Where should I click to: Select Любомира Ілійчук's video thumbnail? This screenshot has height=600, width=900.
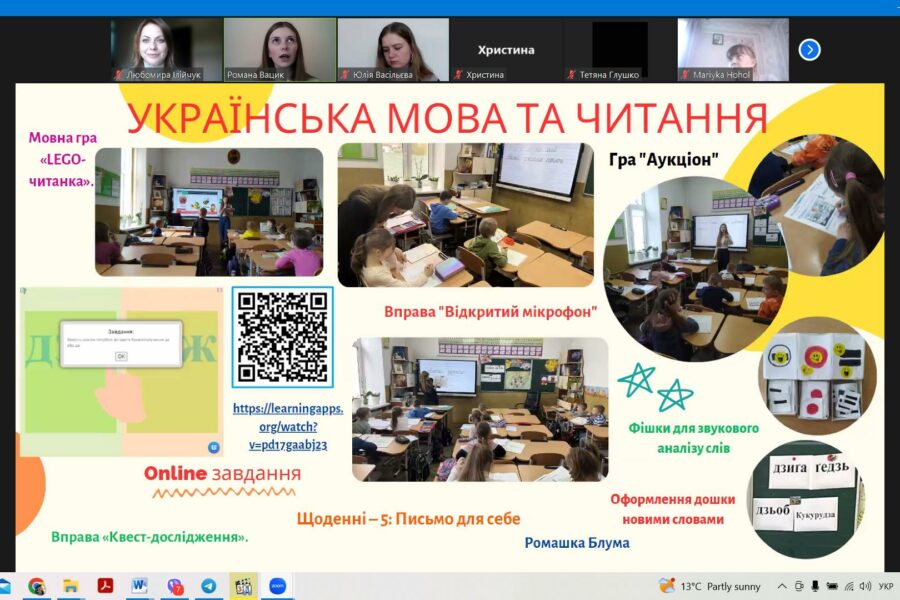click(x=166, y=49)
